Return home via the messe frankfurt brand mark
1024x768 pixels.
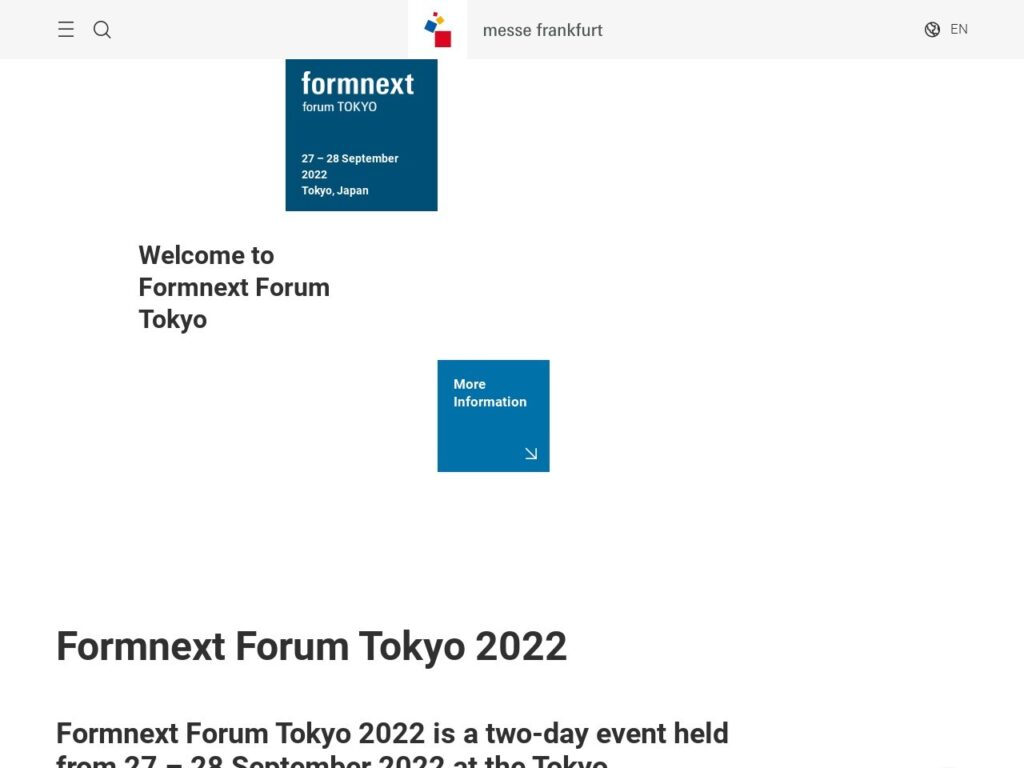point(436,29)
